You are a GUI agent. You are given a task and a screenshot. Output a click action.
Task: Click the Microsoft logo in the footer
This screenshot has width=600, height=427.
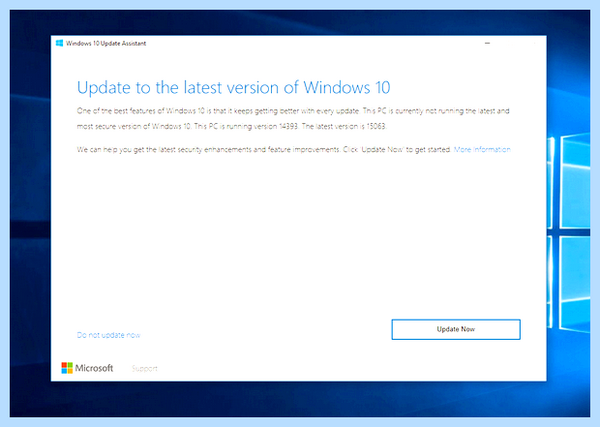click(87, 368)
